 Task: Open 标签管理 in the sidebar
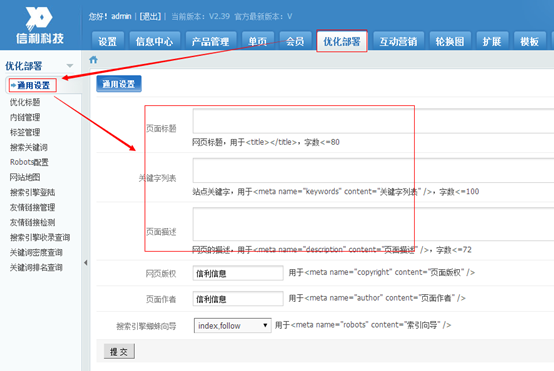click(25, 132)
